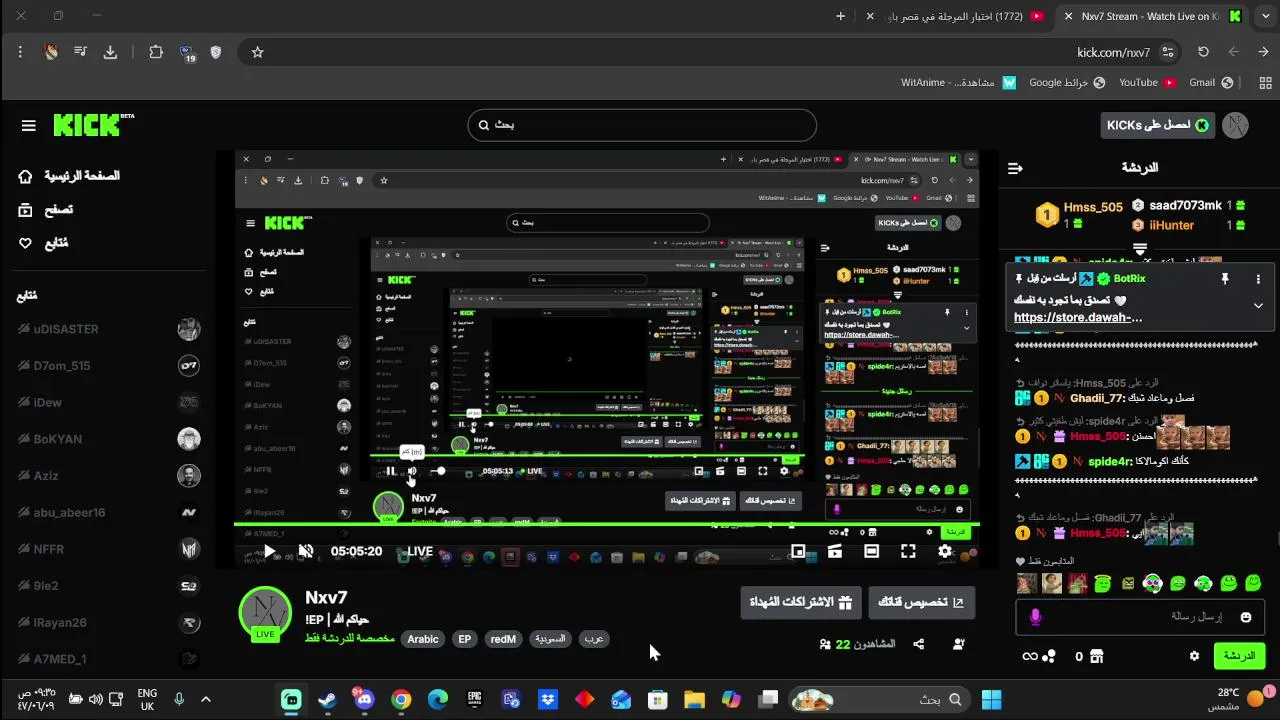Toggle theater mode in the player
Viewport: 1280px width, 720px height.
pos(871,551)
